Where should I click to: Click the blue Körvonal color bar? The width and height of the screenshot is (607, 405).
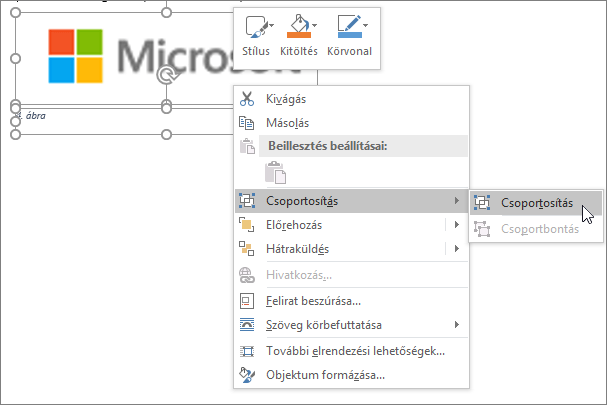pos(350,35)
